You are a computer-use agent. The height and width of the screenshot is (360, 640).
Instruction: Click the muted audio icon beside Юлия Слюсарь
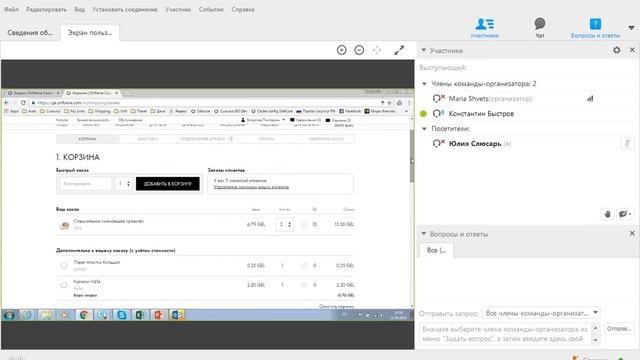[439, 143]
